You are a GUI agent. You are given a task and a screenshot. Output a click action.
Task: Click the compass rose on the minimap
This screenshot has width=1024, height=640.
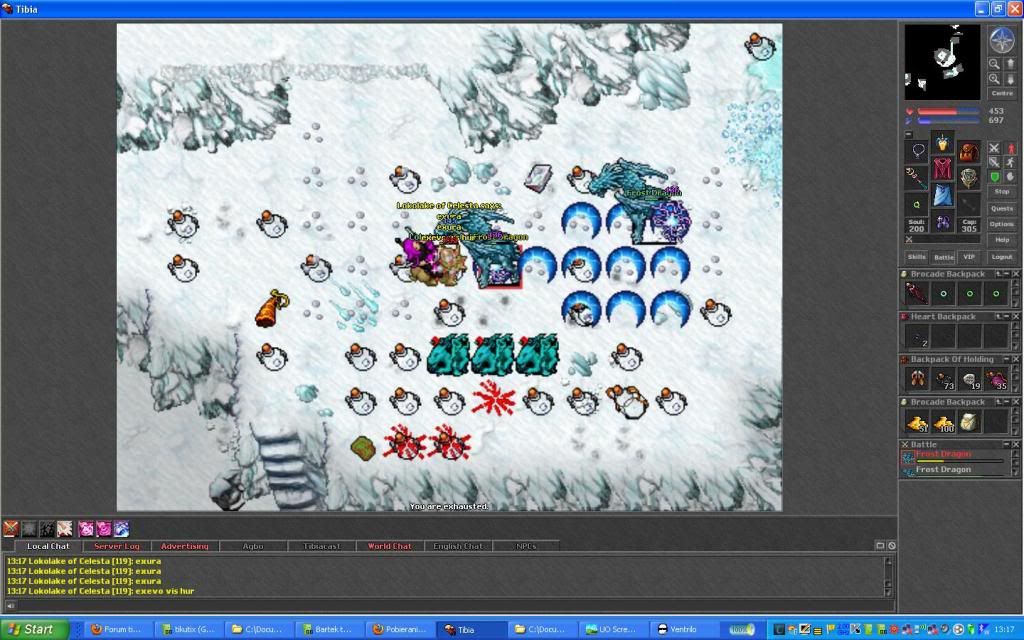pos(1002,40)
